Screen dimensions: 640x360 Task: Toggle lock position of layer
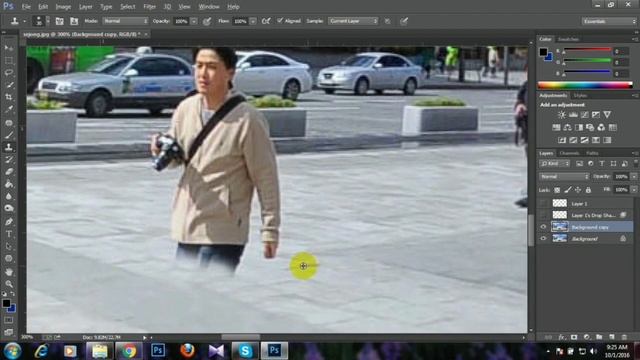578,190
